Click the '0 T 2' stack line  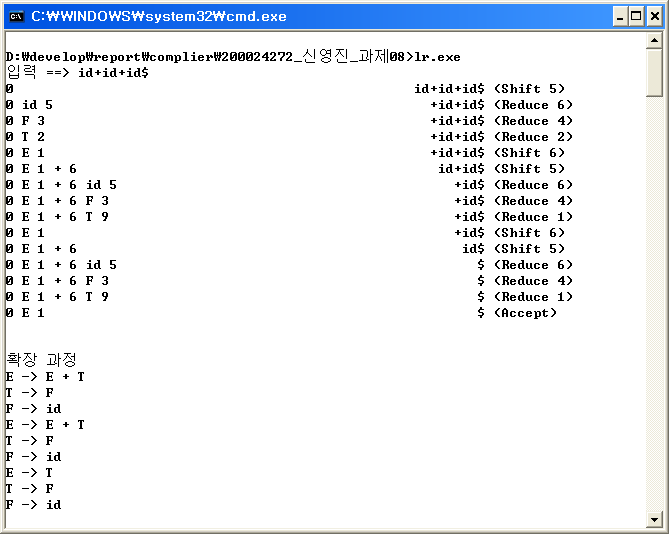(25, 137)
